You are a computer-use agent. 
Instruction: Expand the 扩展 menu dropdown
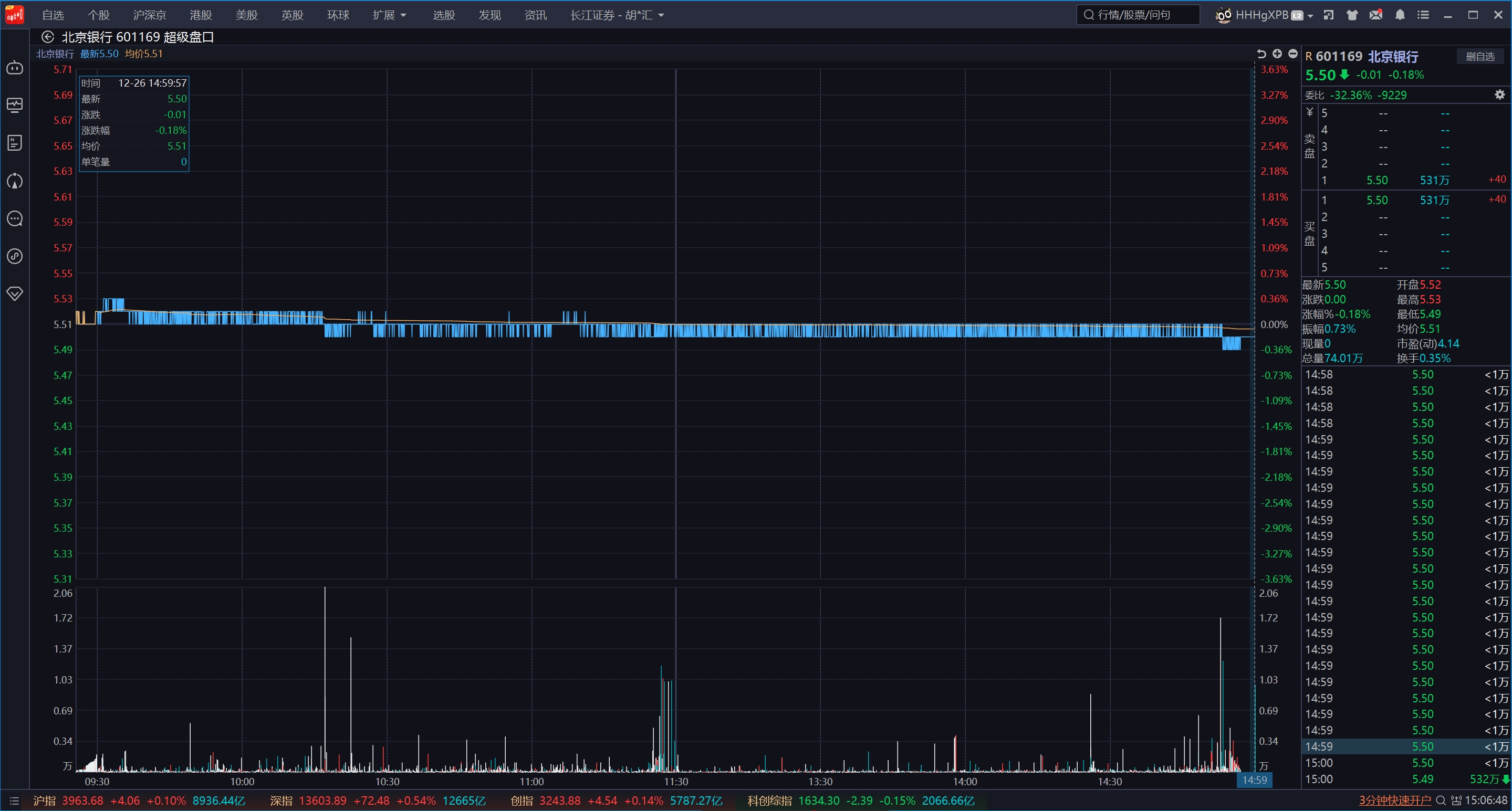389,15
